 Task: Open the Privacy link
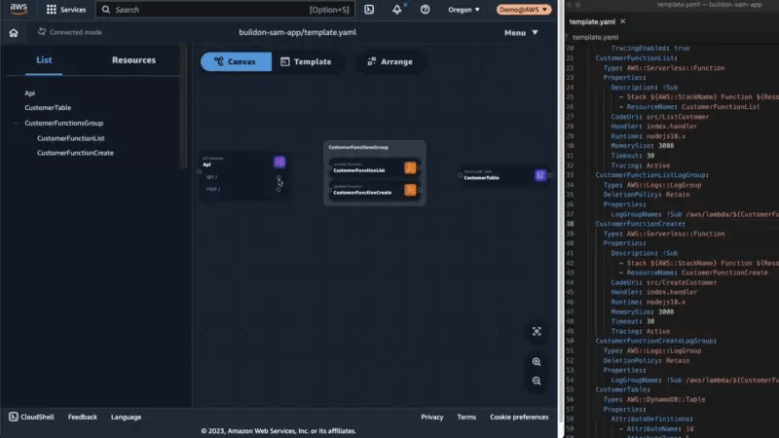click(x=432, y=417)
